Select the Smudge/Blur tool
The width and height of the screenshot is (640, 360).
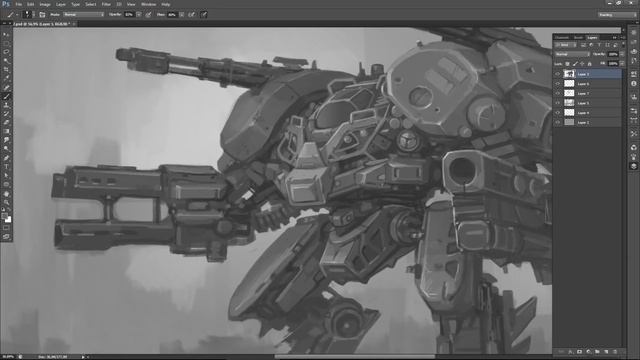click(x=6, y=140)
